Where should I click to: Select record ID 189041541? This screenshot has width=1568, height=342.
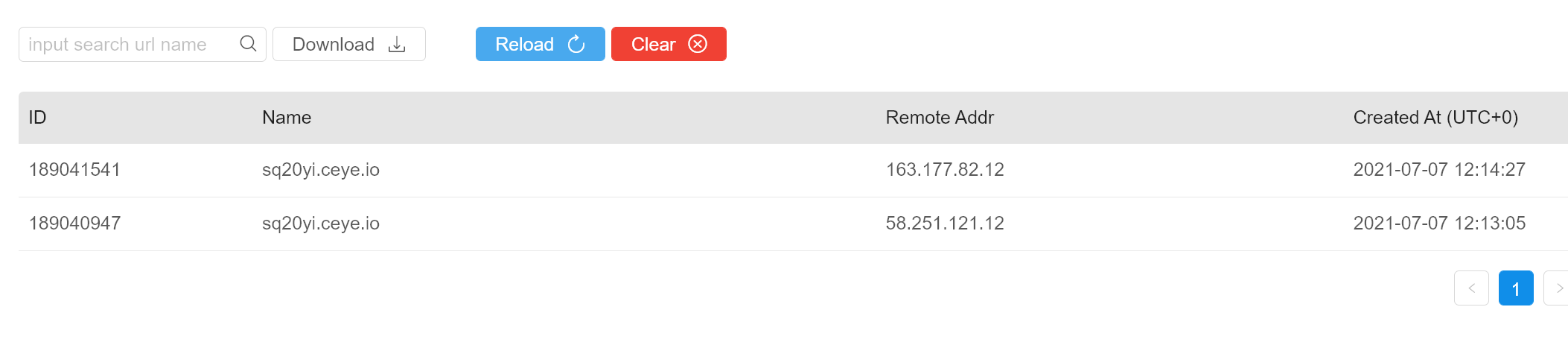click(74, 170)
